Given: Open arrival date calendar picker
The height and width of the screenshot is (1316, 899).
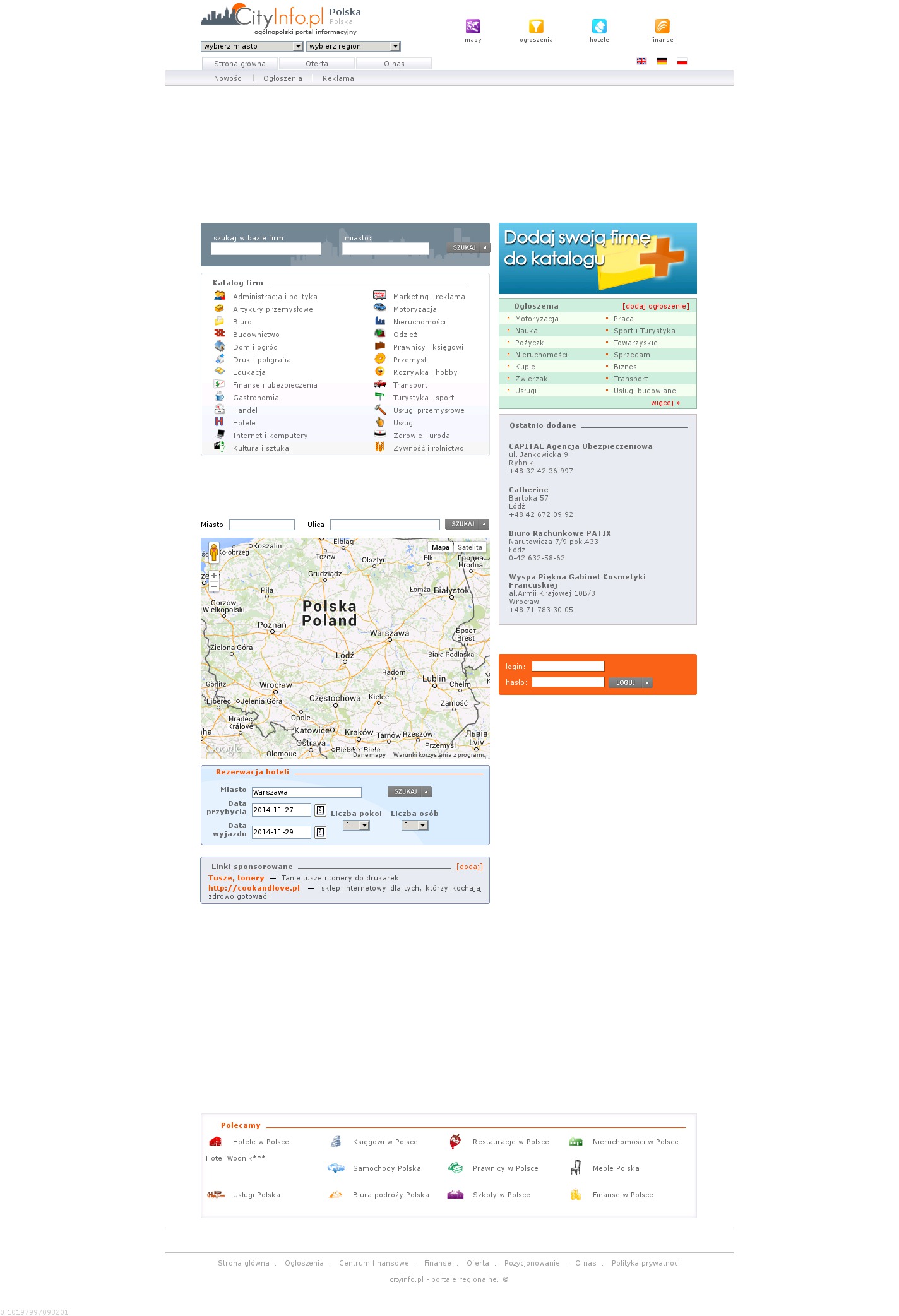Looking at the screenshot, I should pyautogui.click(x=320, y=810).
